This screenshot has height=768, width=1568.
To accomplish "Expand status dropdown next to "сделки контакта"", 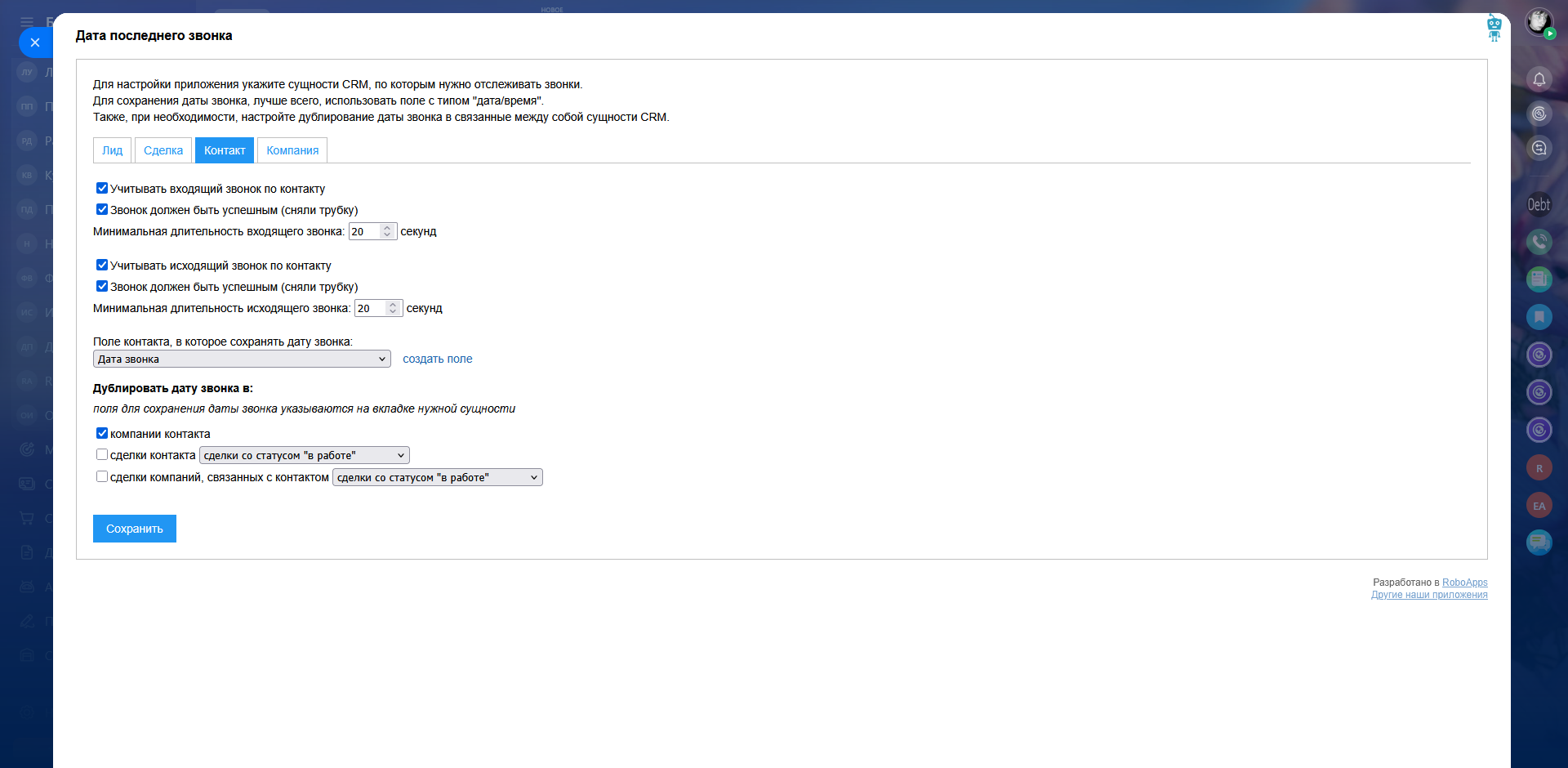I will point(304,456).
